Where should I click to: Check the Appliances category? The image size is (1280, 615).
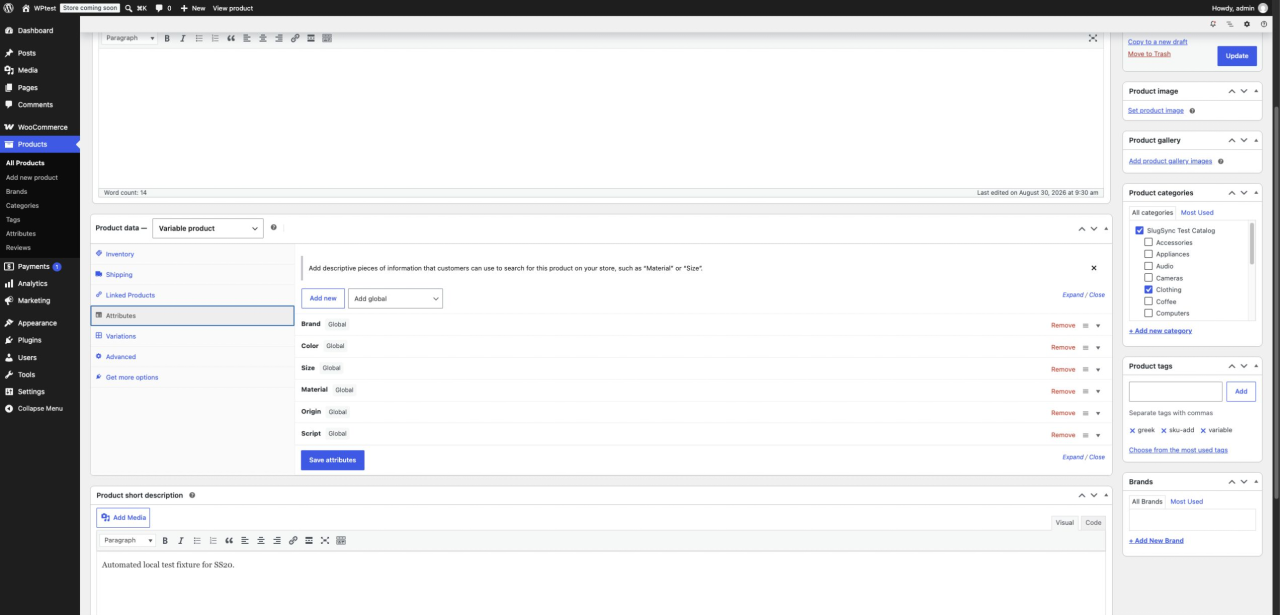(1148, 254)
